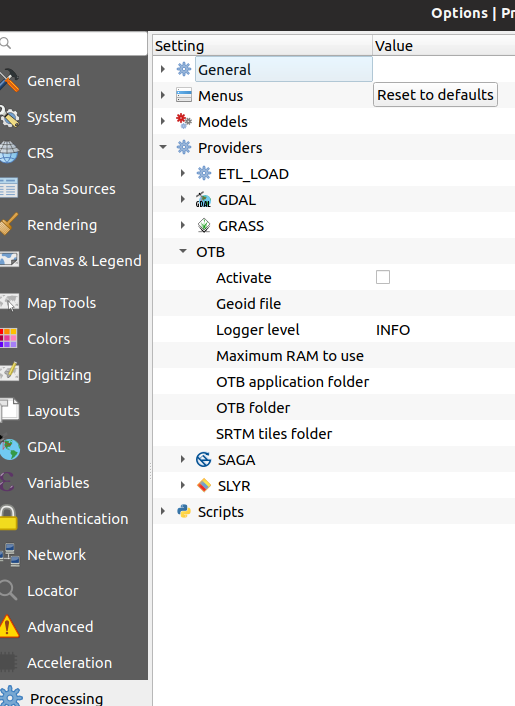Click the SLYR provider icon
The image size is (515, 706).
(x=203, y=485)
